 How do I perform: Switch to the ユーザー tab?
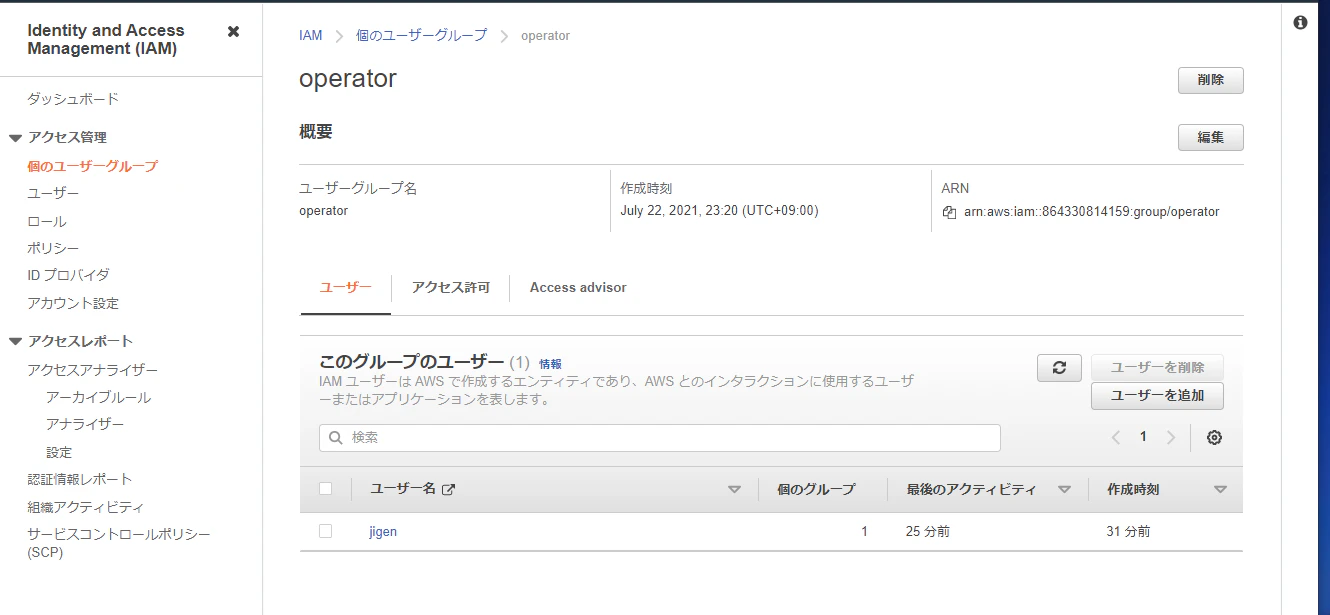tap(346, 287)
